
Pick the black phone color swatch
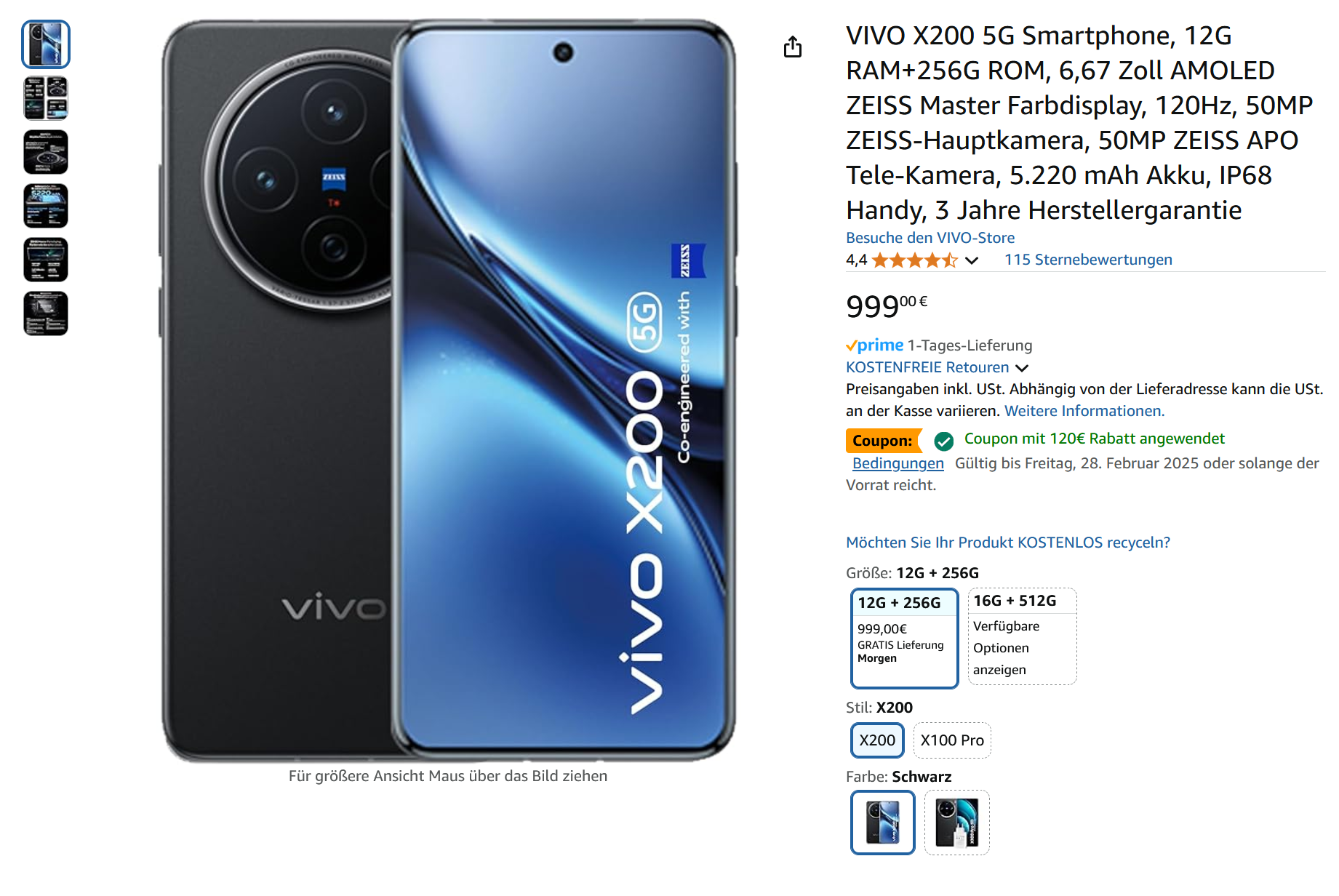[883, 823]
